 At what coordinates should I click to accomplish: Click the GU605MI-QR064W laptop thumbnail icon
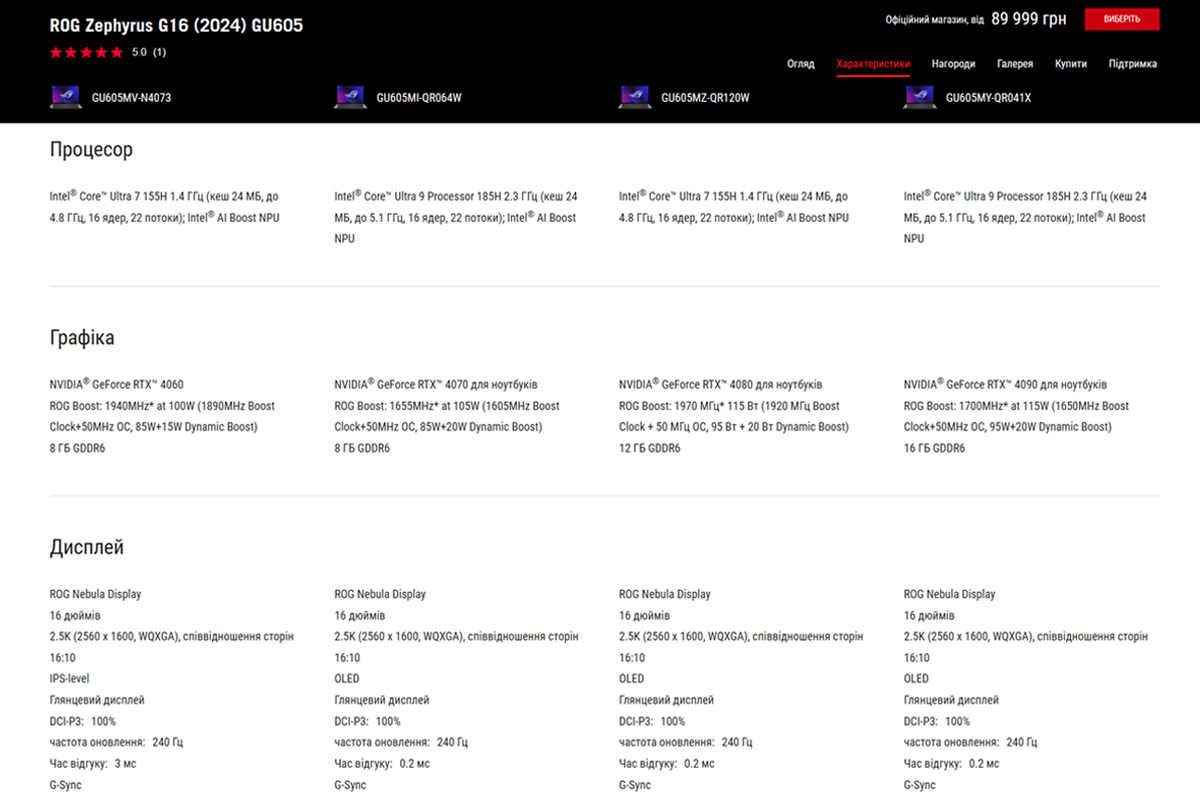[x=351, y=97]
